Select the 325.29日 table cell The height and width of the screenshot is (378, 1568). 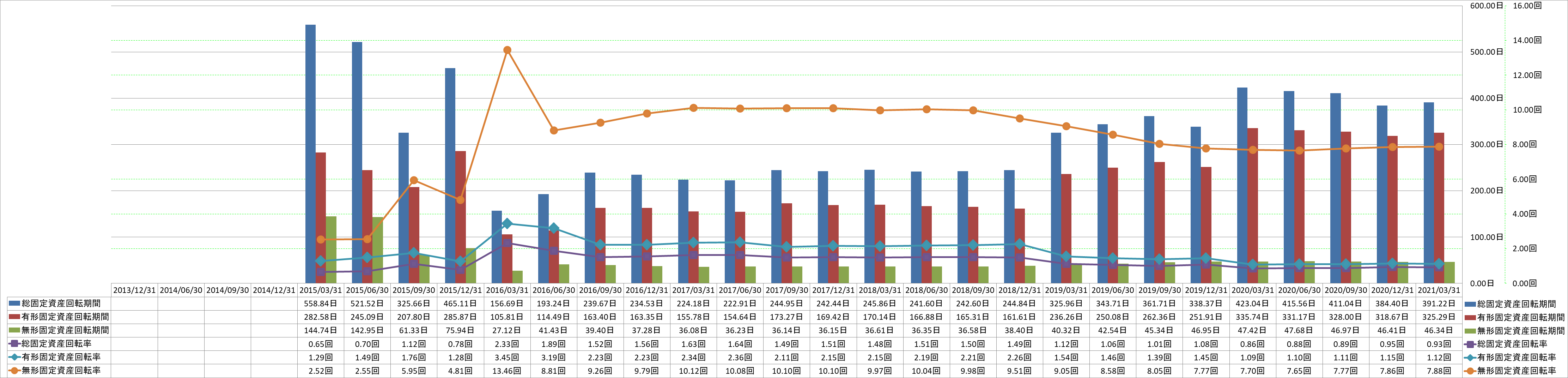1439,317
